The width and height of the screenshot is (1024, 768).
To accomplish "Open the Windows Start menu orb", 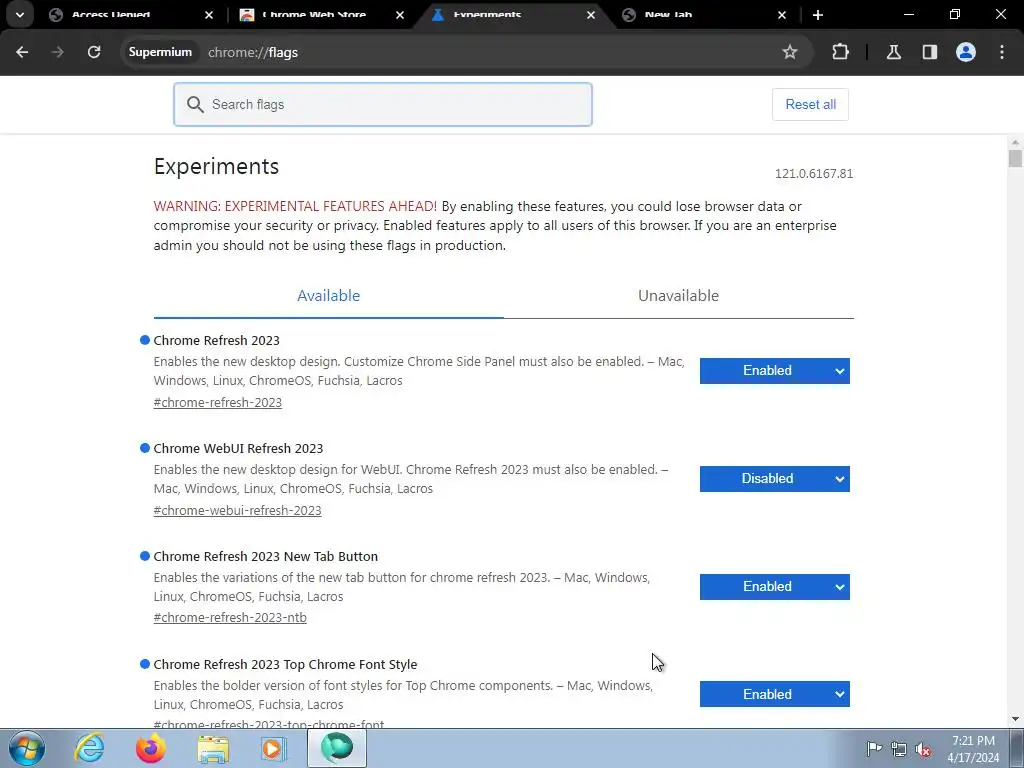I will (27, 748).
